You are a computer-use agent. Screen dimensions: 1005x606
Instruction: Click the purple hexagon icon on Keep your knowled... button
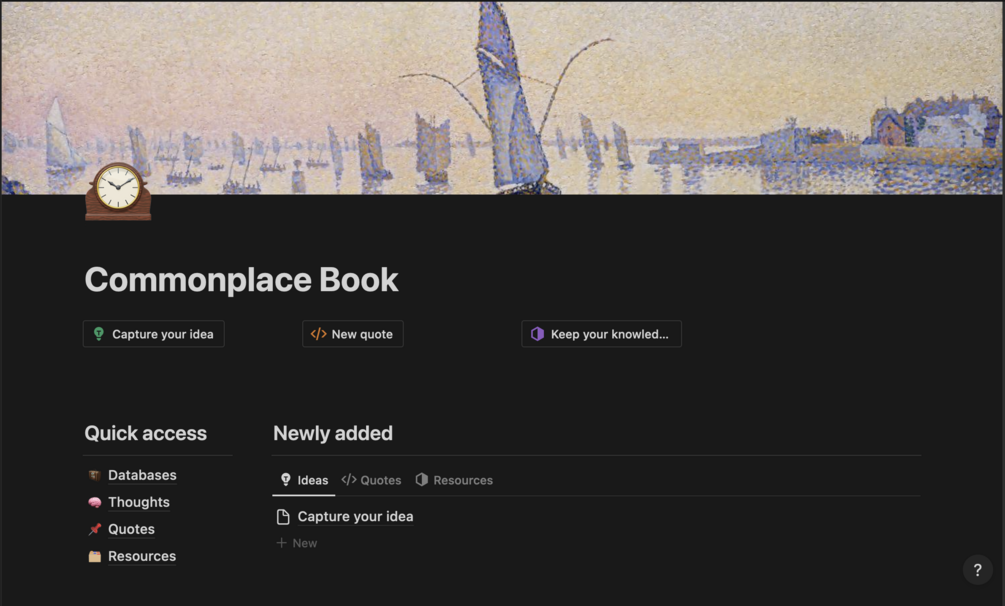click(x=537, y=334)
